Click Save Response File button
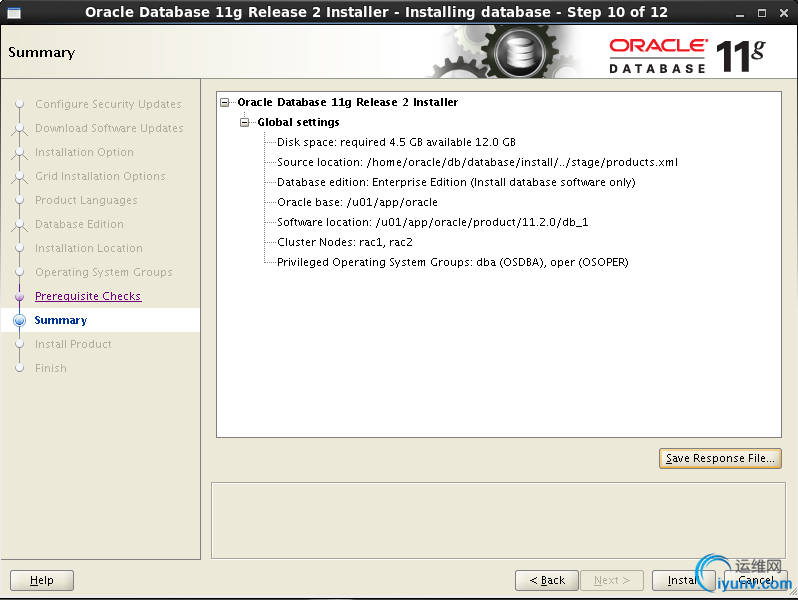The height and width of the screenshot is (600, 798). click(720, 458)
